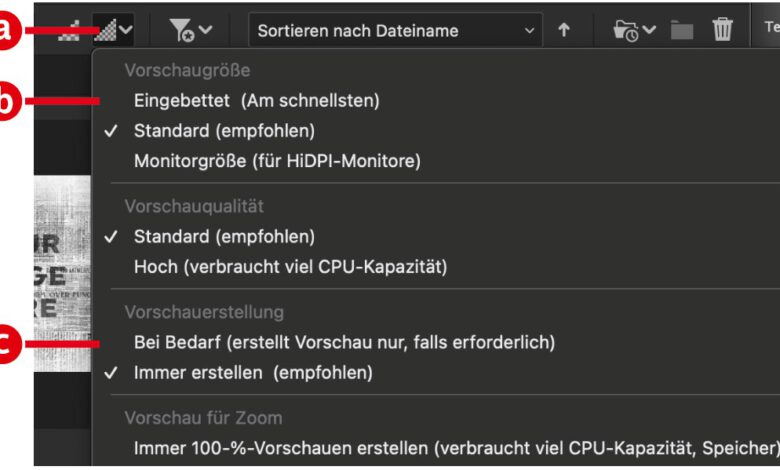The width and height of the screenshot is (780, 470).
Task: Choose Standard (empfohlen) under Vorschauqualität
Action: [x=224, y=237]
